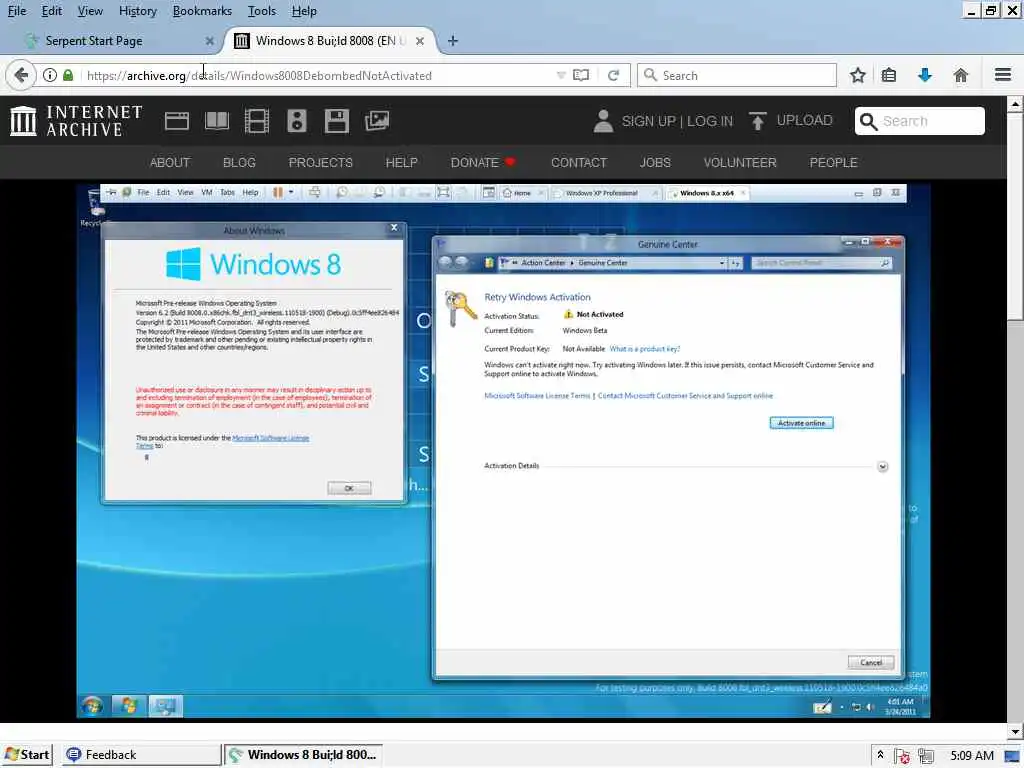Switch to Feedback taskbar item
Image resolution: width=1024 pixels, height=768 pixels.
[x=142, y=755]
